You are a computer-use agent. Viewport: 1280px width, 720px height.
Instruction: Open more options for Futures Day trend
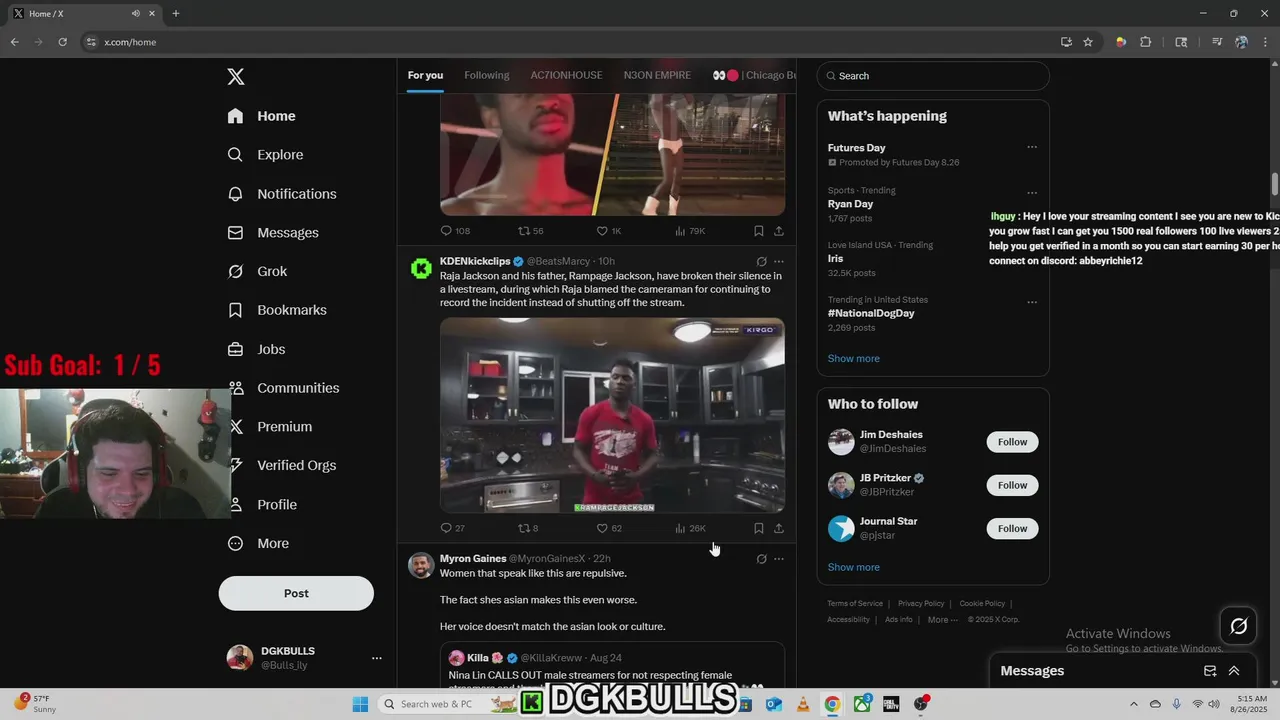[1032, 147]
